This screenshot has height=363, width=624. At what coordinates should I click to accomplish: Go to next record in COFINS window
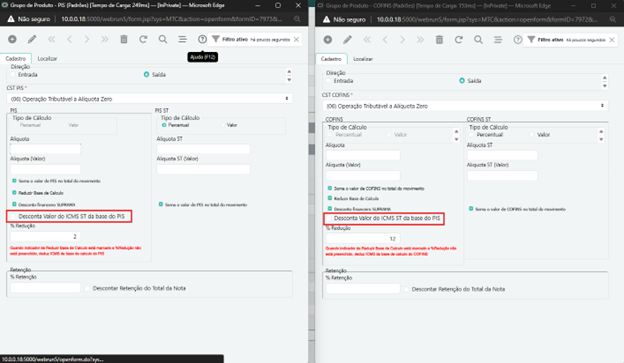click(x=402, y=39)
